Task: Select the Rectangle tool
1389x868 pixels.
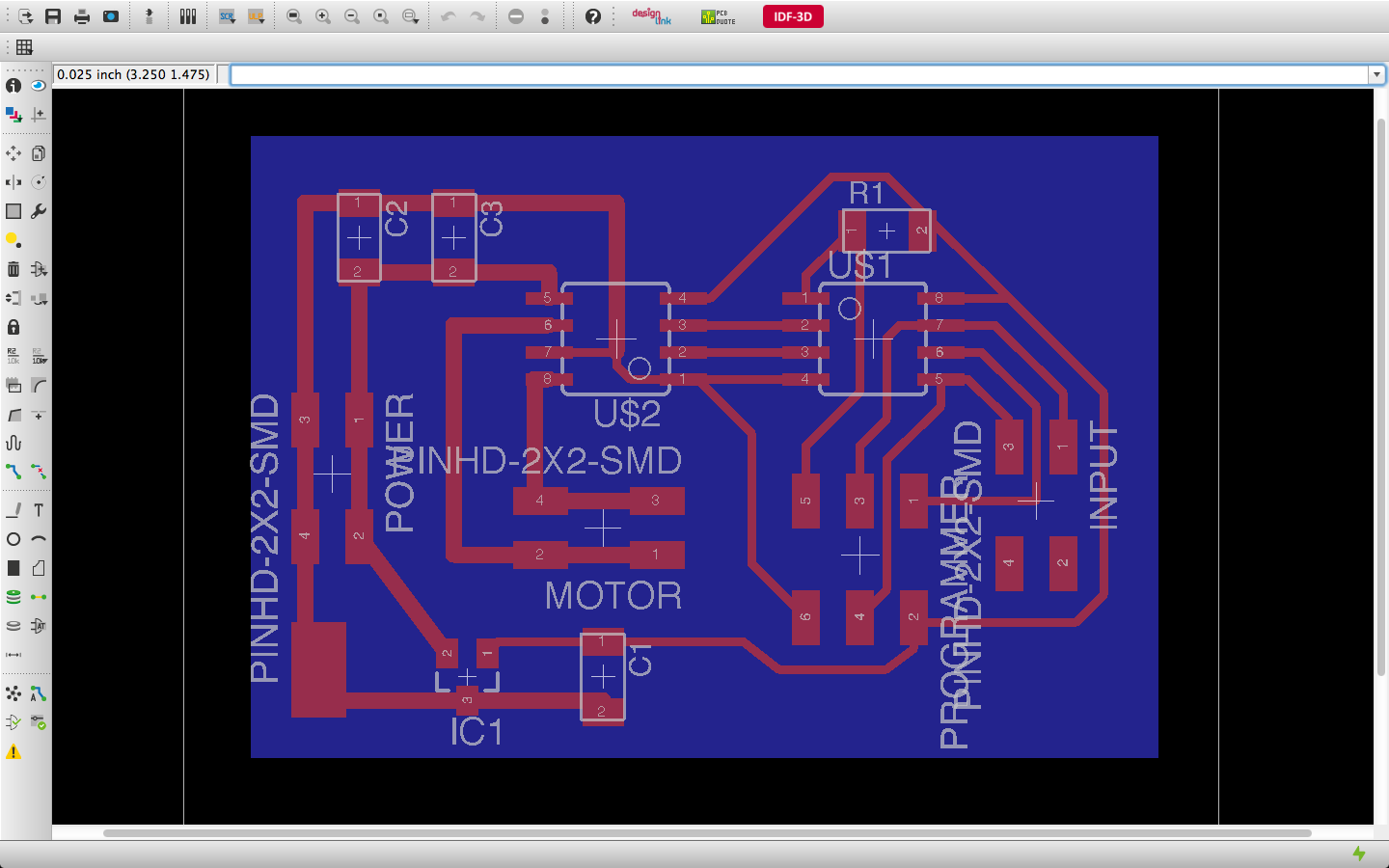Action: coord(14,568)
